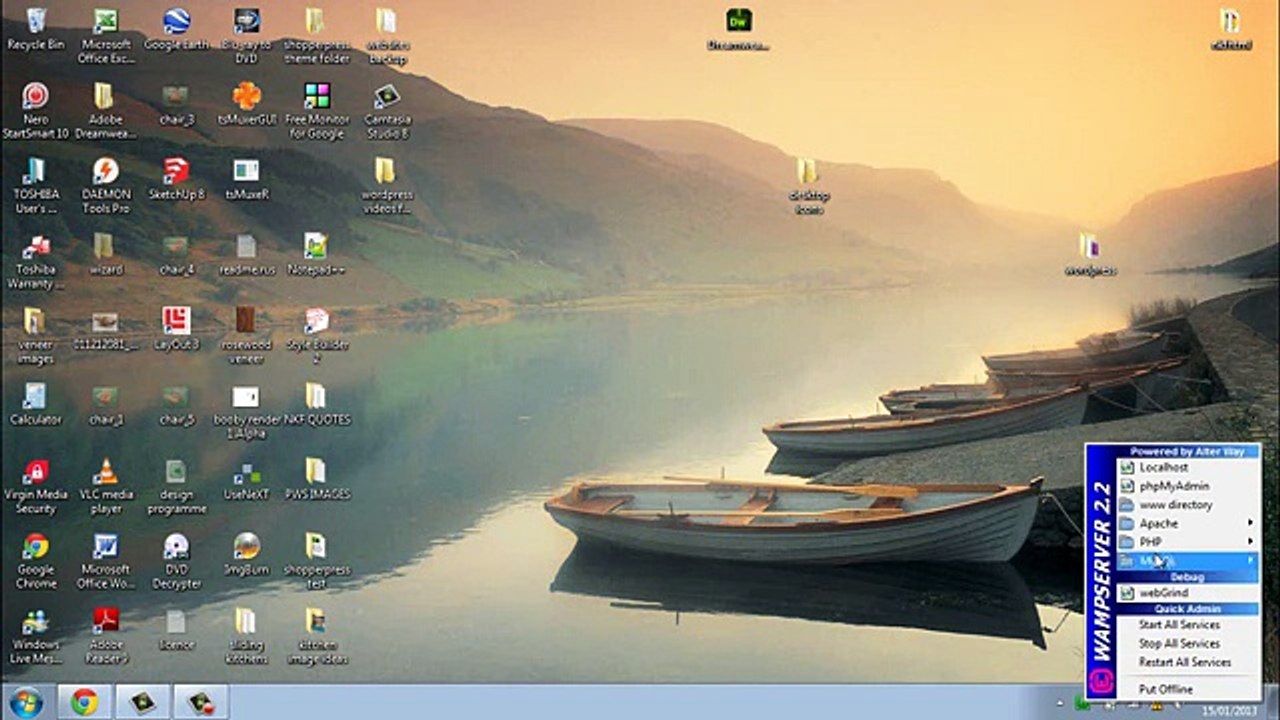Open the Recycle Bin
The image size is (1280, 720).
pos(35,30)
